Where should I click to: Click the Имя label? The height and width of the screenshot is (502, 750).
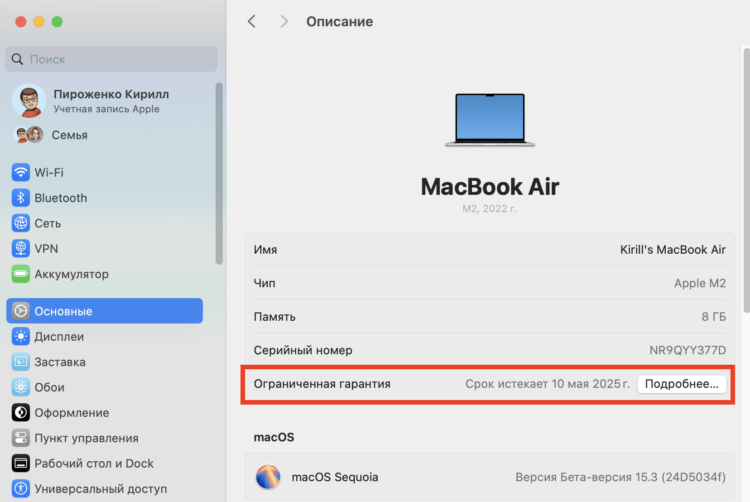tap(265, 250)
